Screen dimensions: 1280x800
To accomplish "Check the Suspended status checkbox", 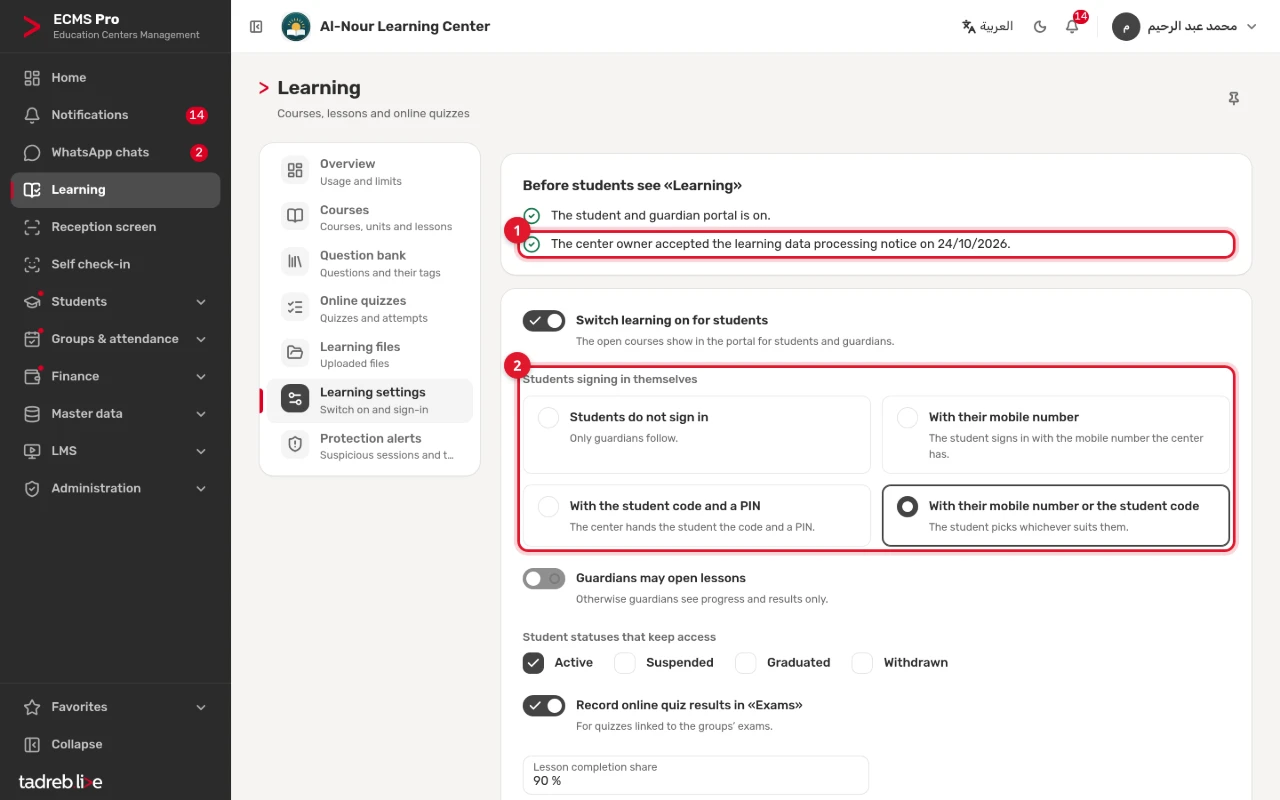I will click(x=625, y=663).
